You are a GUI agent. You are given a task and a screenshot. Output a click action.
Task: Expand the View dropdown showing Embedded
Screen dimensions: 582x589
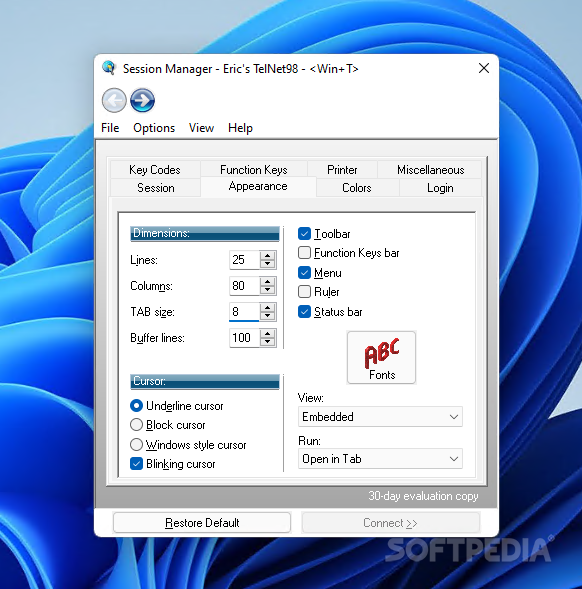tap(380, 417)
